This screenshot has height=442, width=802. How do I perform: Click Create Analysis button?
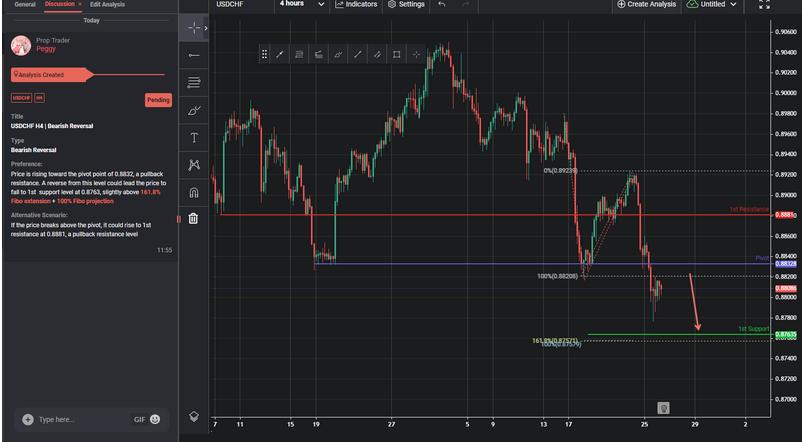647,4
